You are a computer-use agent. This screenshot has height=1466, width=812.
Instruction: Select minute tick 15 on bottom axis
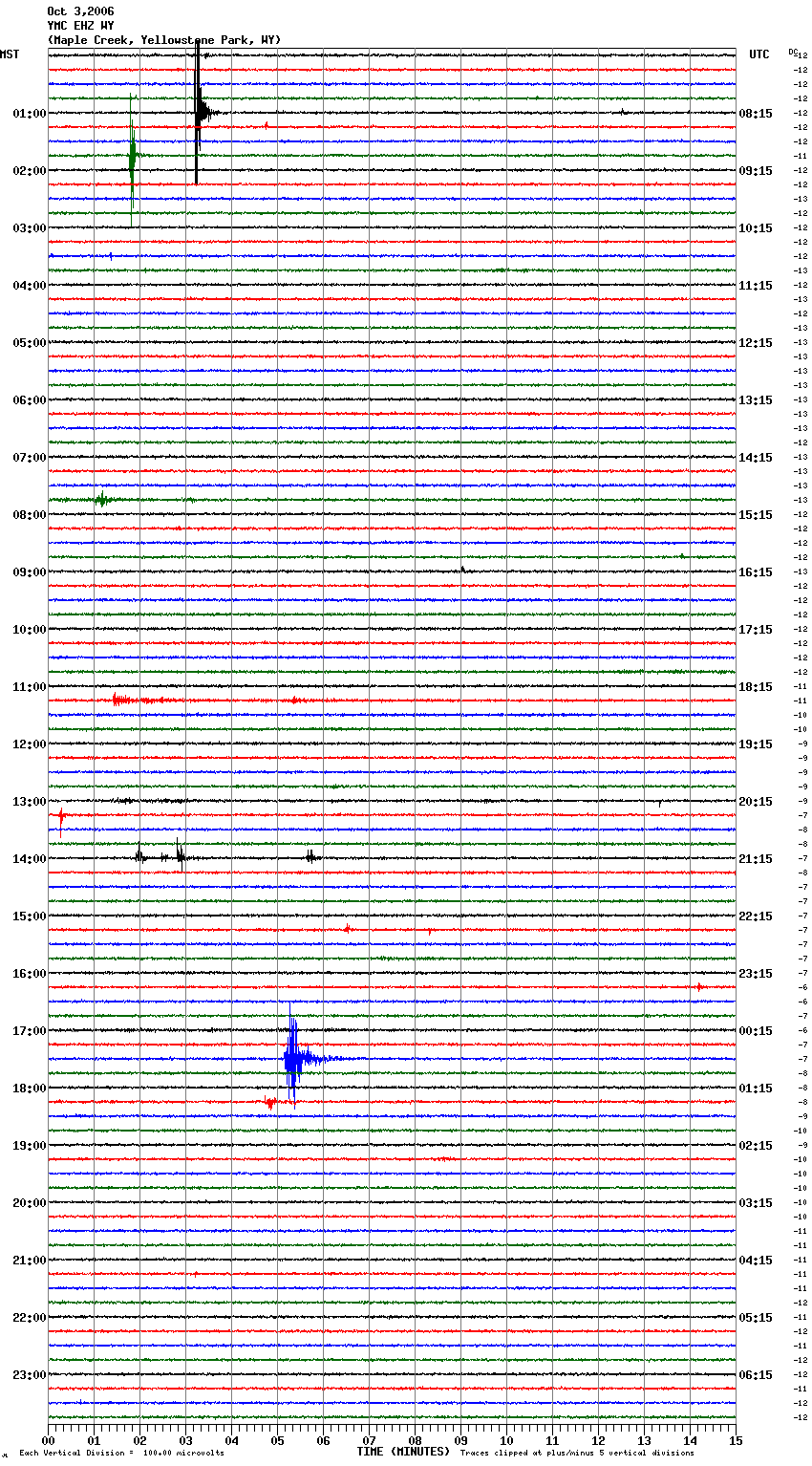[x=736, y=1440]
